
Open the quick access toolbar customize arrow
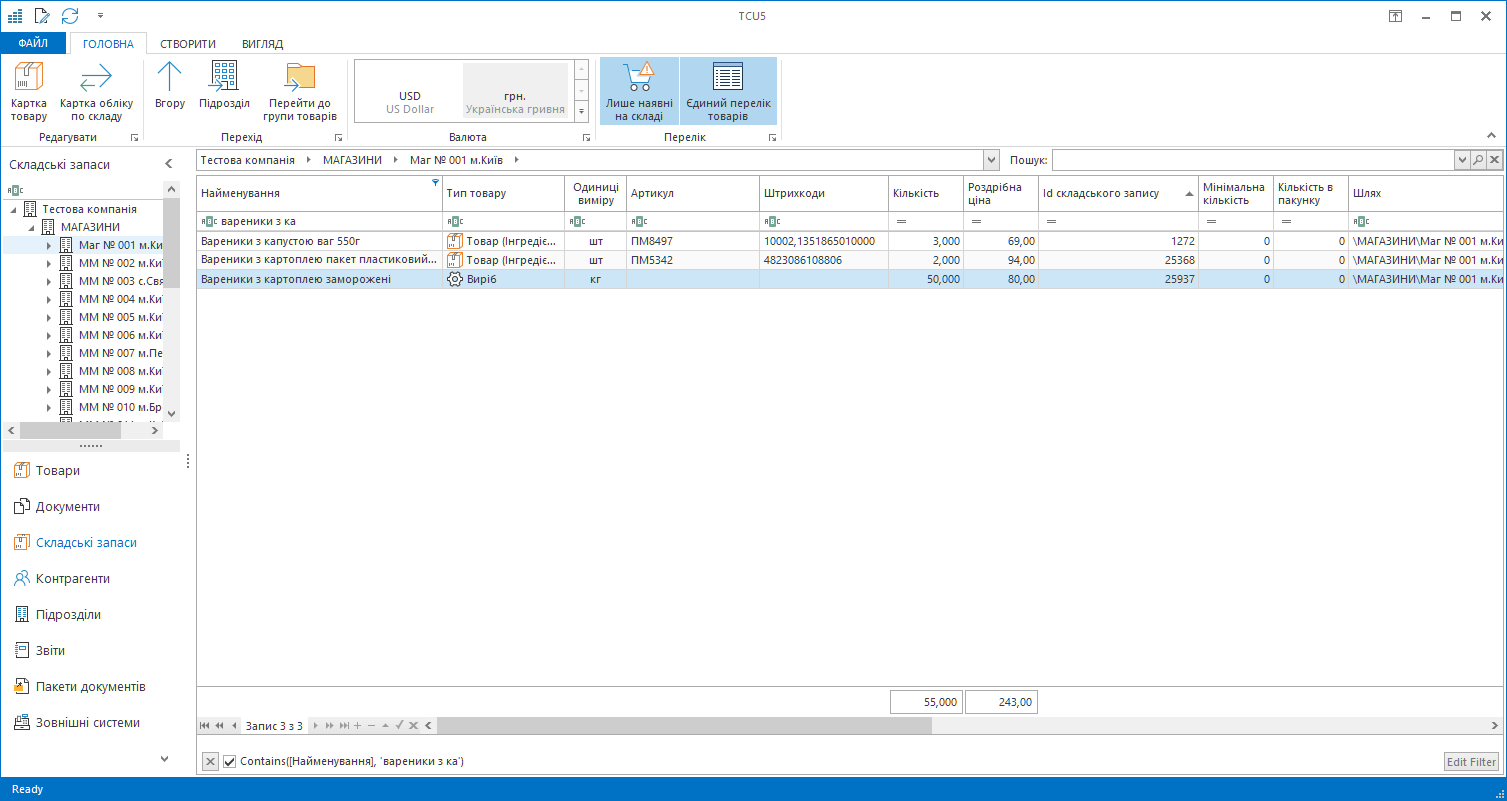[x=100, y=16]
